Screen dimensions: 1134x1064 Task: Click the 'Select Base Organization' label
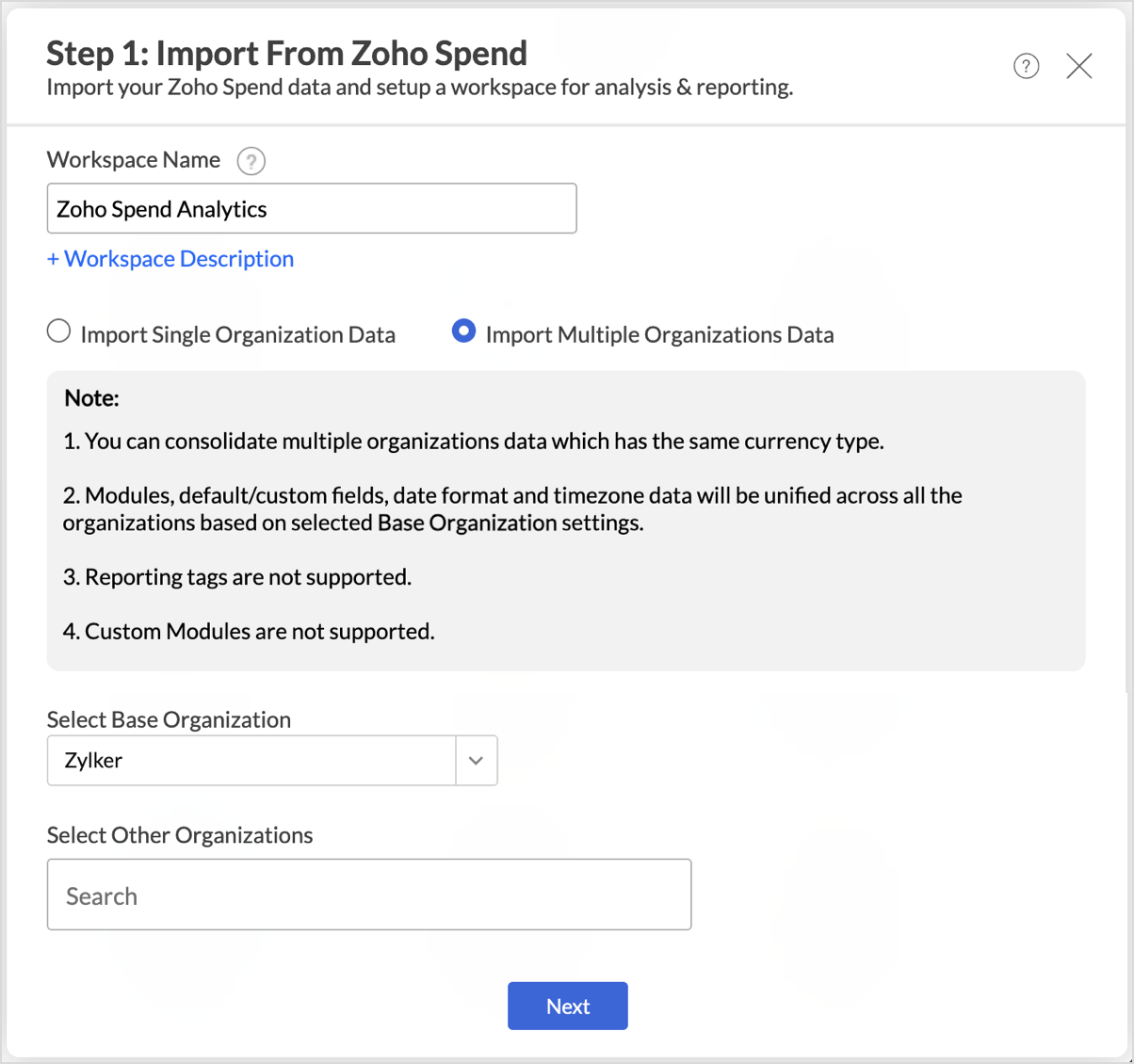click(x=169, y=719)
